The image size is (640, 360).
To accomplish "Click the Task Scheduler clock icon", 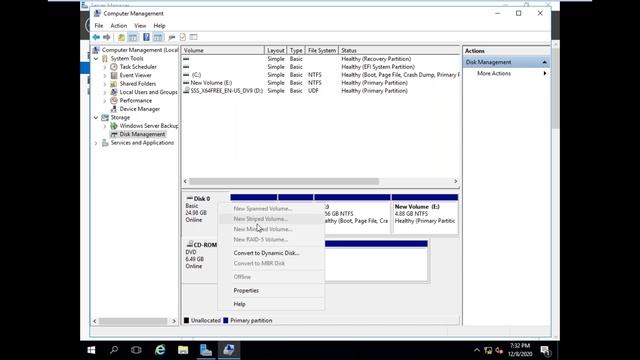I will [114, 67].
